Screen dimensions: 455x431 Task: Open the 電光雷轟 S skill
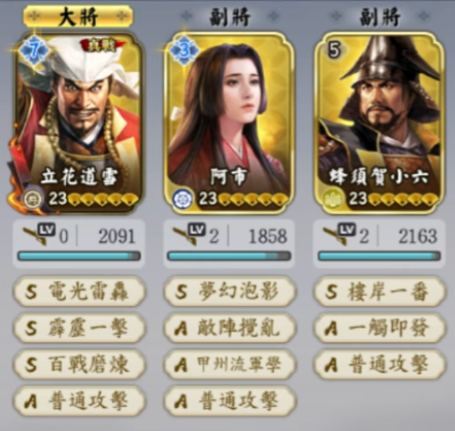pos(79,291)
